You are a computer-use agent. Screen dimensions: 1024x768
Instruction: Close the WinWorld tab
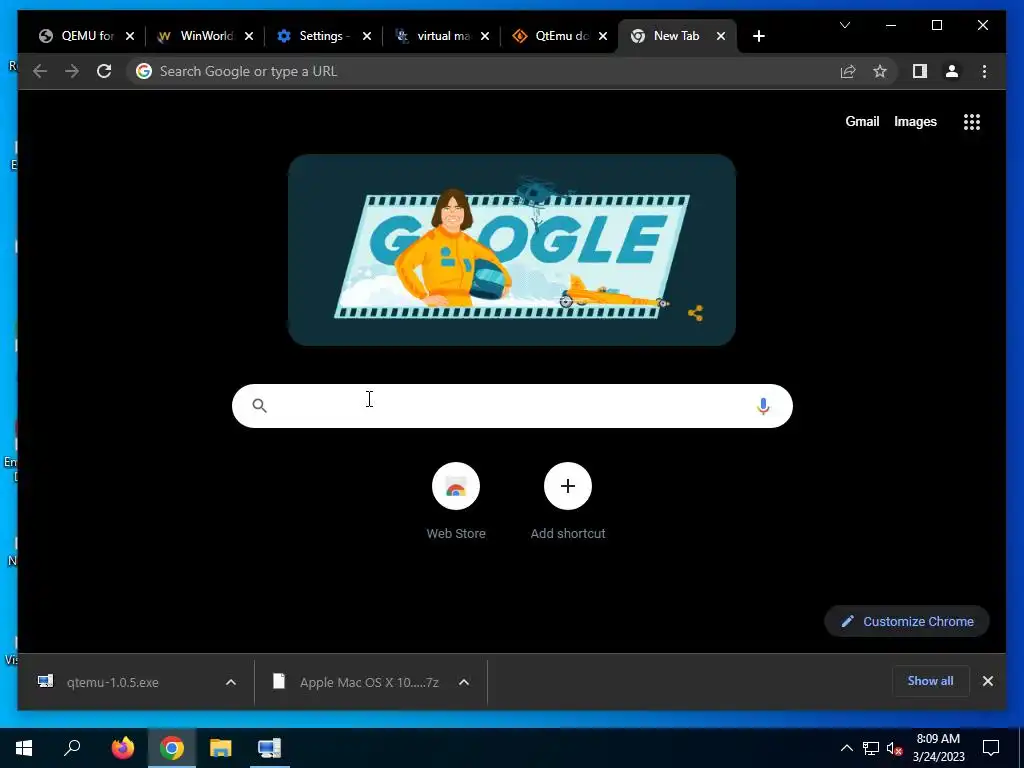(249, 36)
